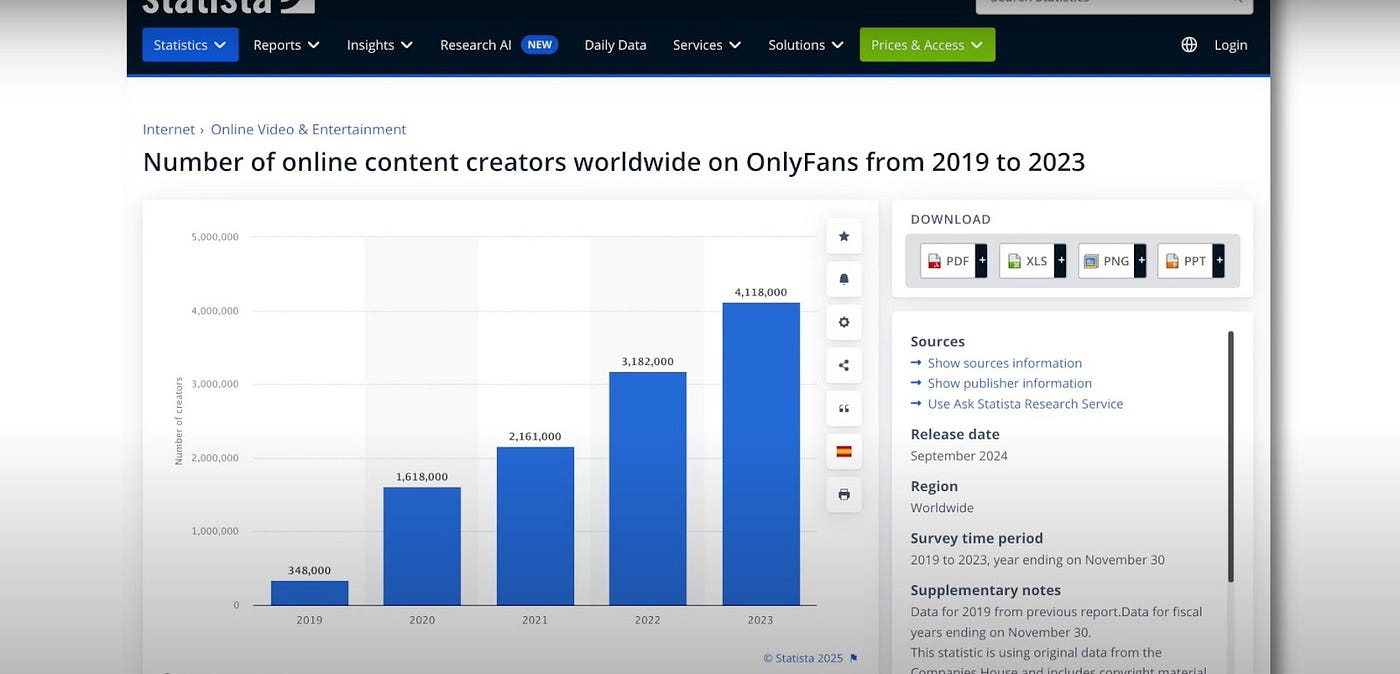Screen dimensions: 1400x674
Task: Favorite this statistic with the star icon
Action: pyautogui.click(x=844, y=236)
